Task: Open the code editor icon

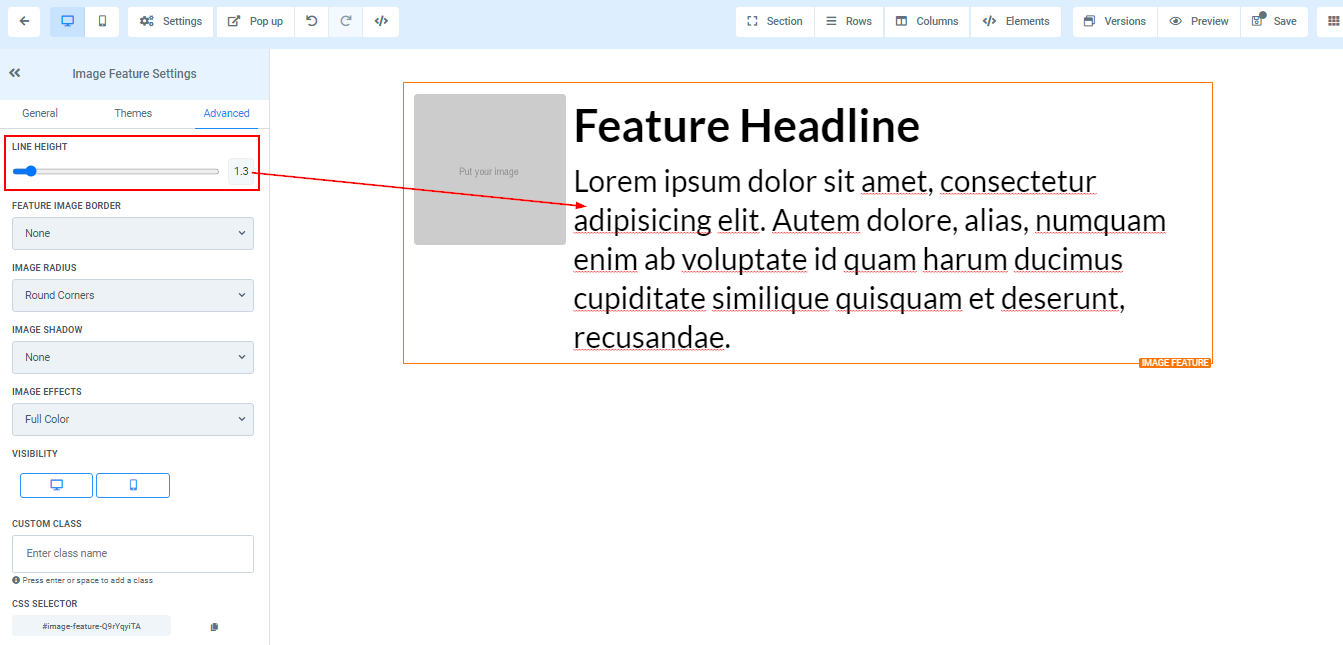Action: pos(381,21)
